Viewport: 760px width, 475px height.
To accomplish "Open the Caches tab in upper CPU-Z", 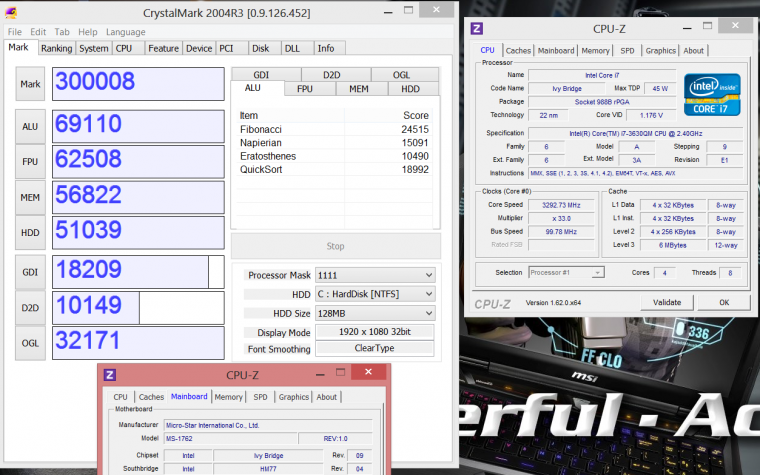I will [518, 51].
